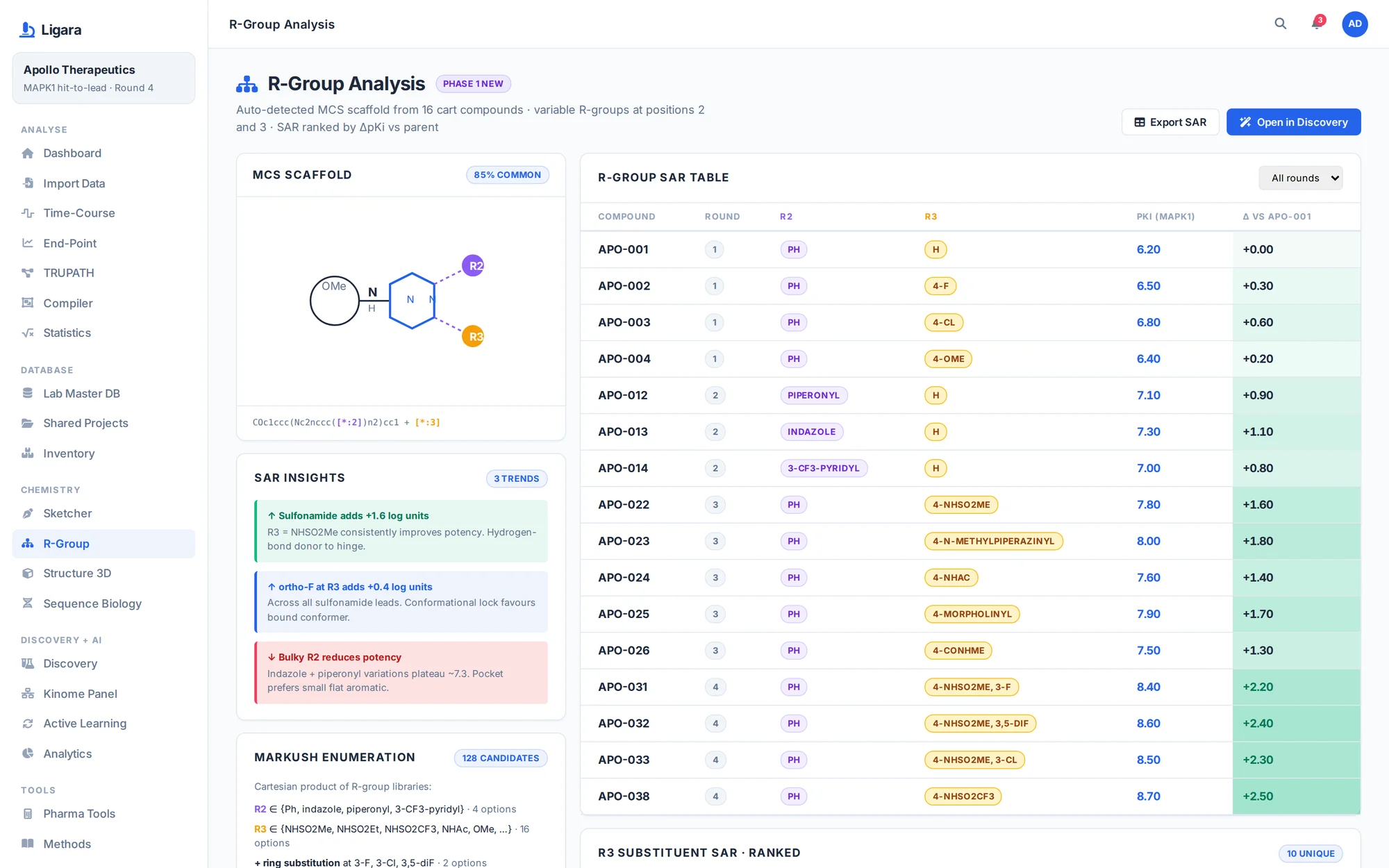Click the R3 column header
1389x868 pixels.
(x=931, y=217)
